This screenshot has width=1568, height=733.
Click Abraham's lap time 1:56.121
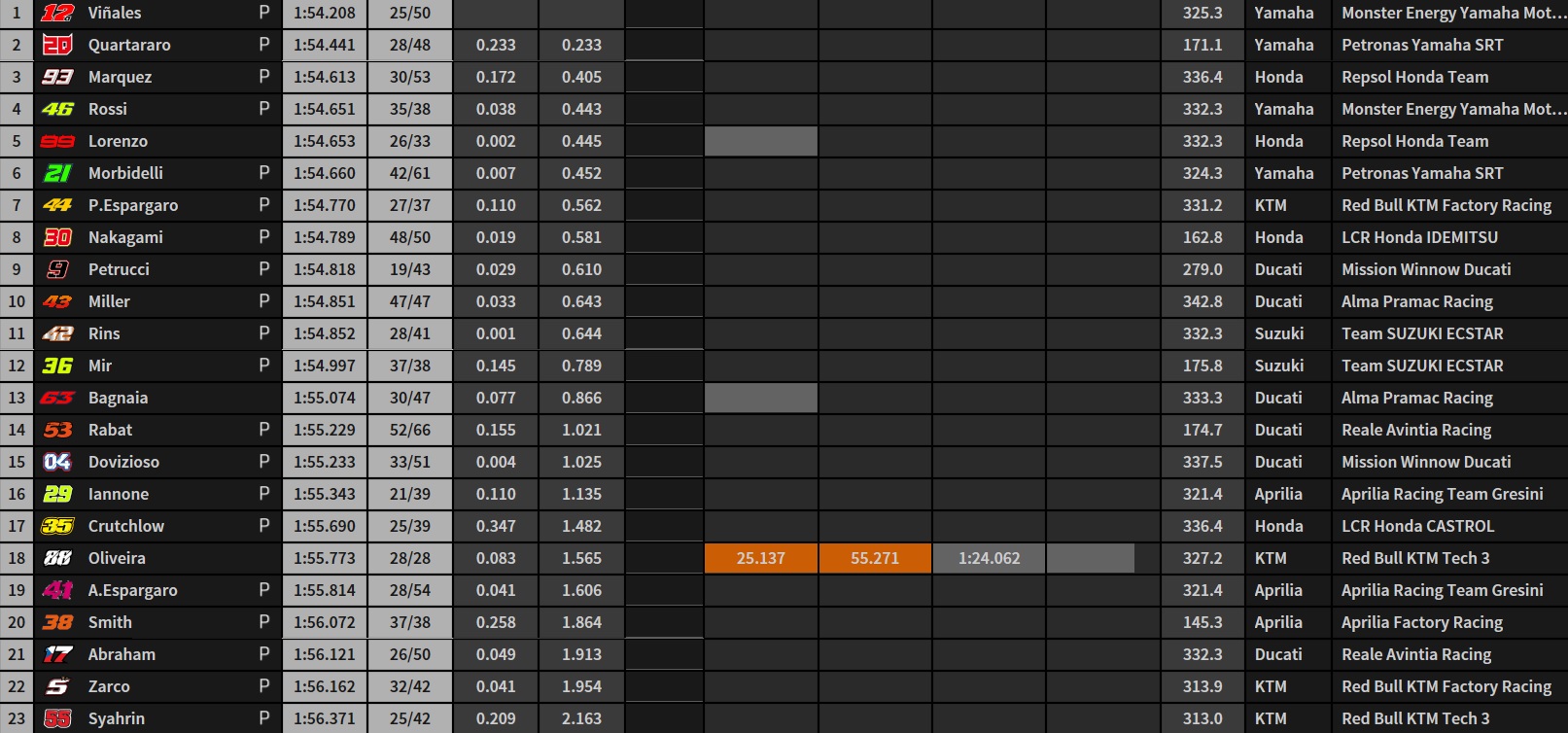coord(325,654)
